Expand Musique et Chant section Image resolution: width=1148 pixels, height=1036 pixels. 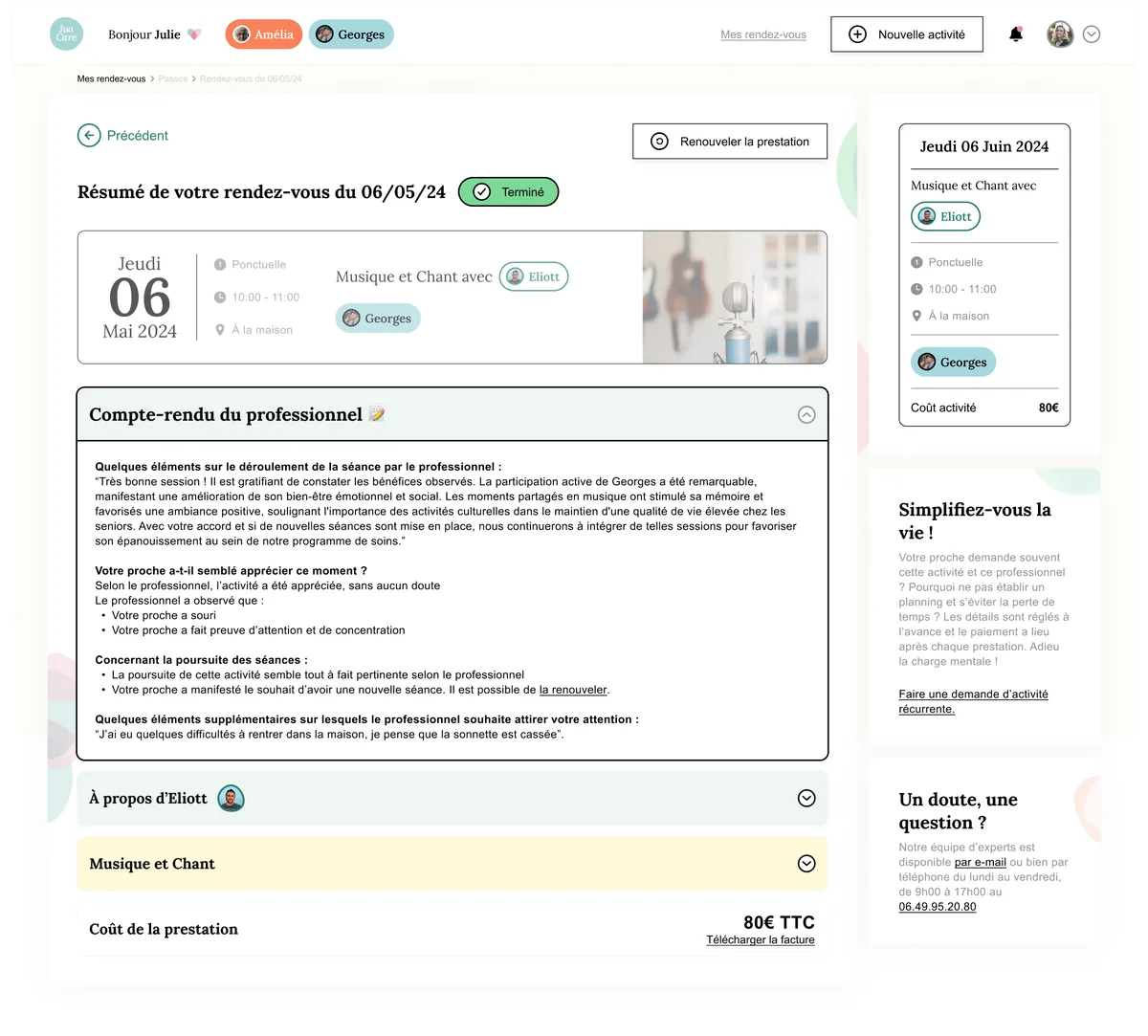pos(806,864)
